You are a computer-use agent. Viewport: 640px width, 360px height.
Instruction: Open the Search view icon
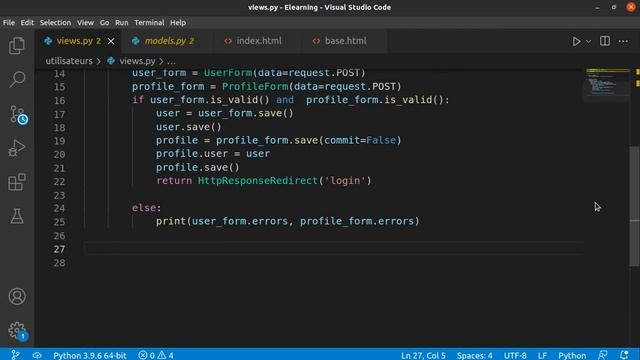[x=17, y=79]
